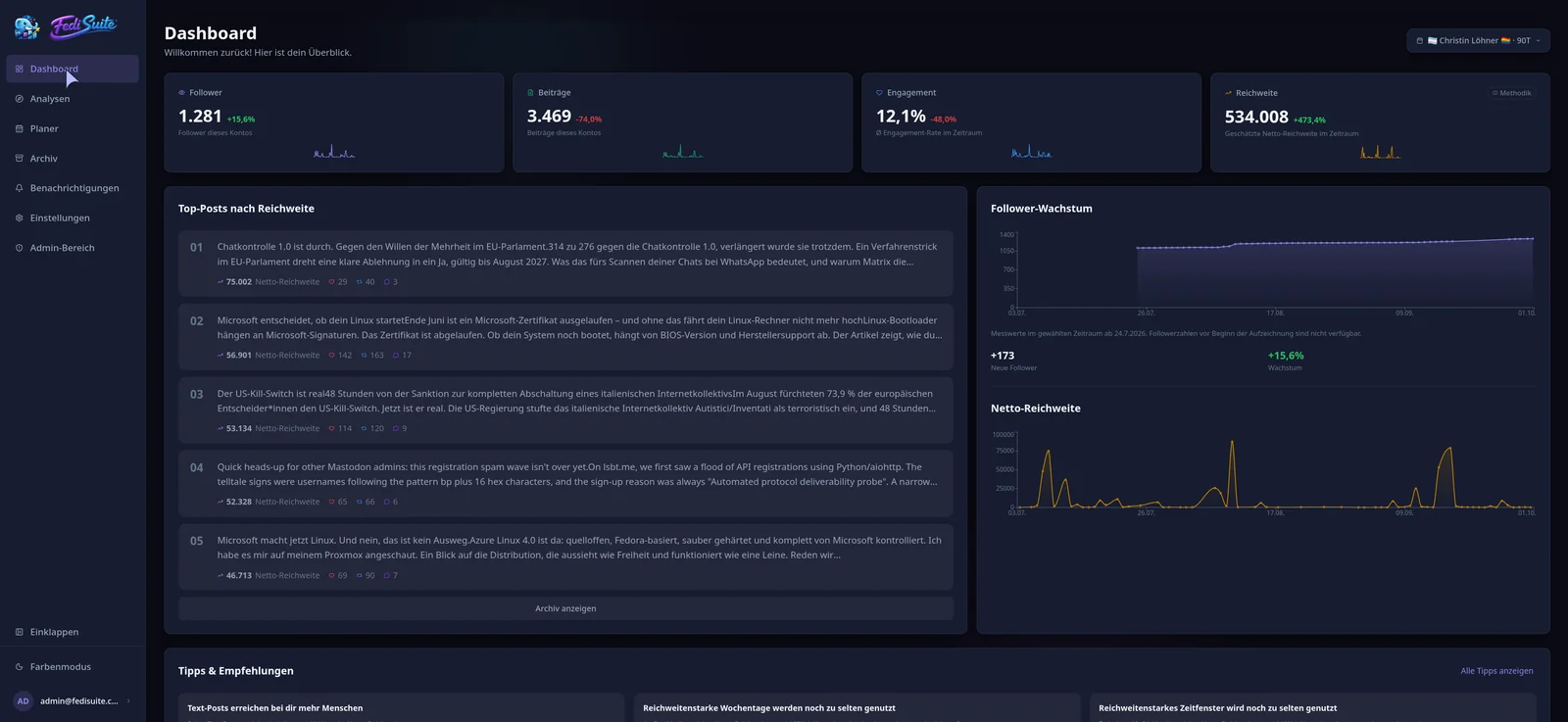Click the FediSuite logo
1568x722 pixels.
pos(66,25)
